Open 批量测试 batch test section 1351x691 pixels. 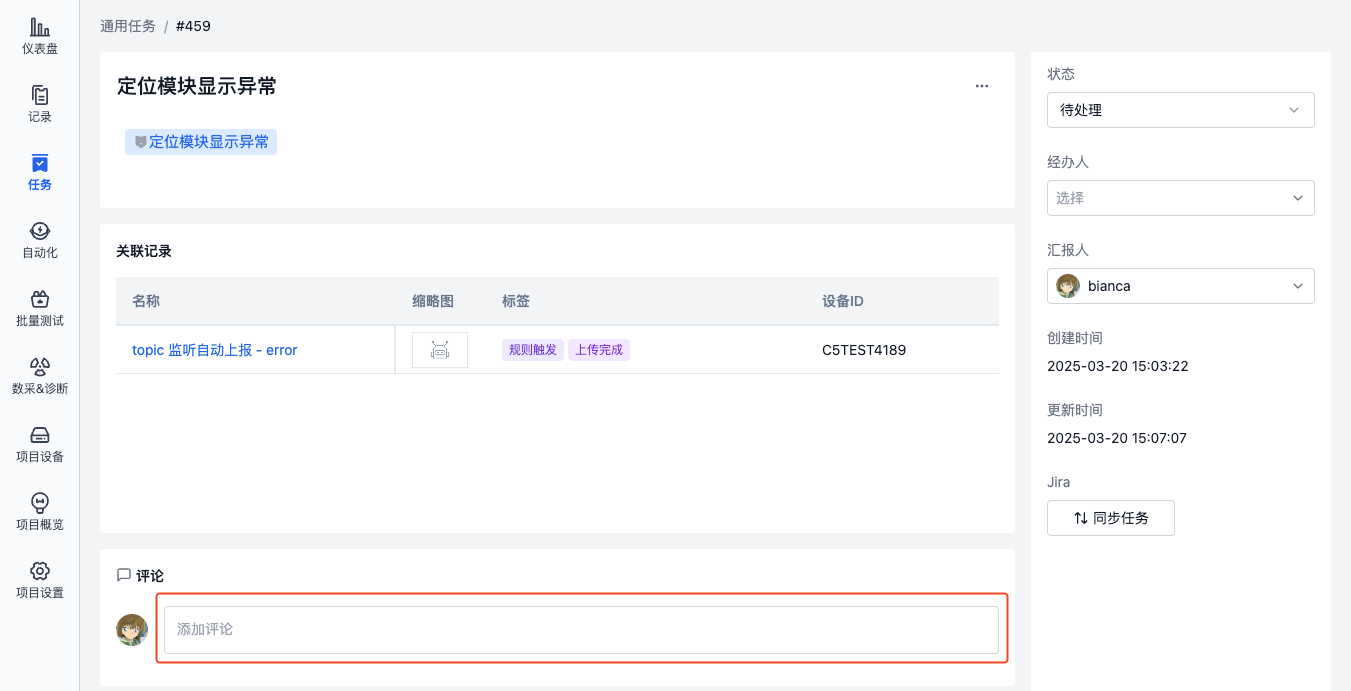pos(40,308)
